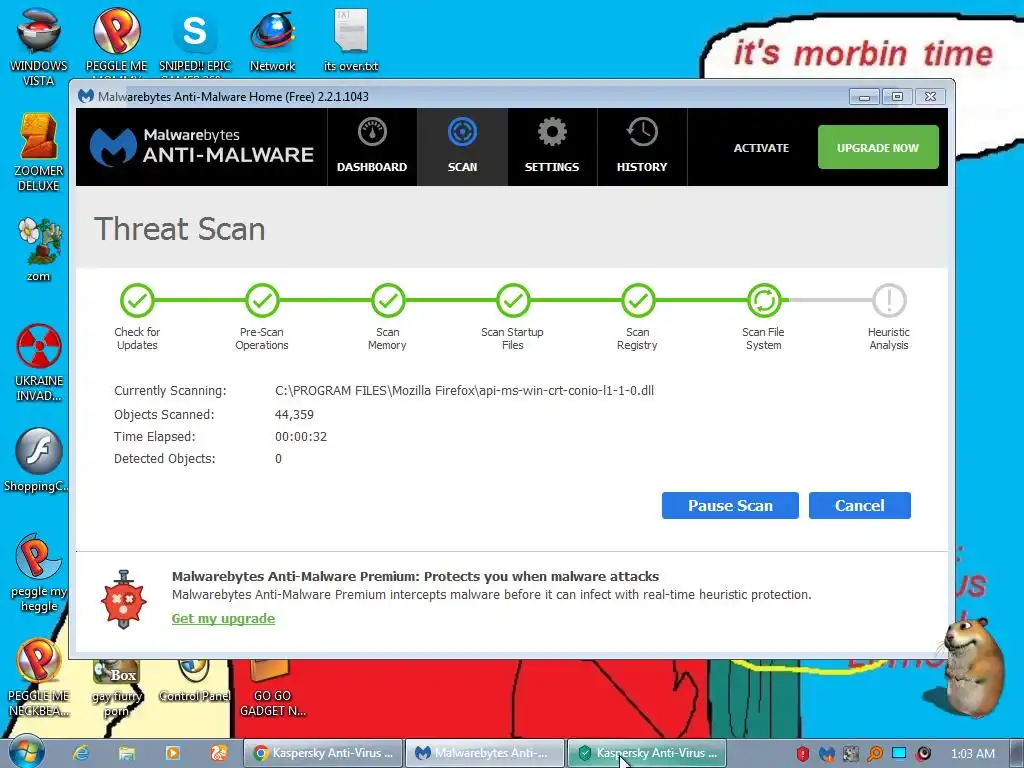Click the Scan Registry step icon

click(637, 300)
